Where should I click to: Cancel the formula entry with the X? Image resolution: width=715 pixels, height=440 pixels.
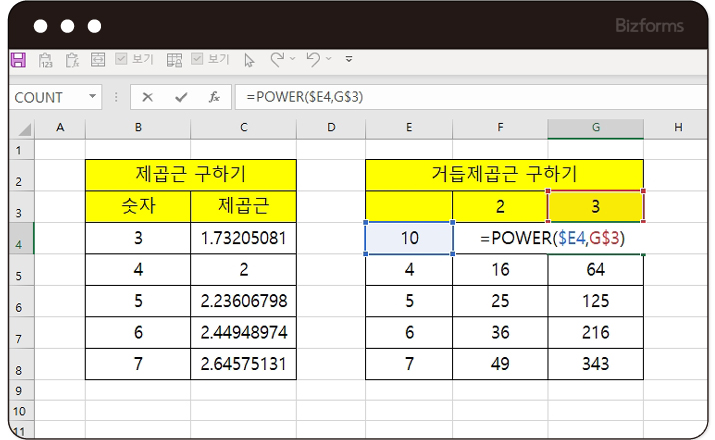147,97
